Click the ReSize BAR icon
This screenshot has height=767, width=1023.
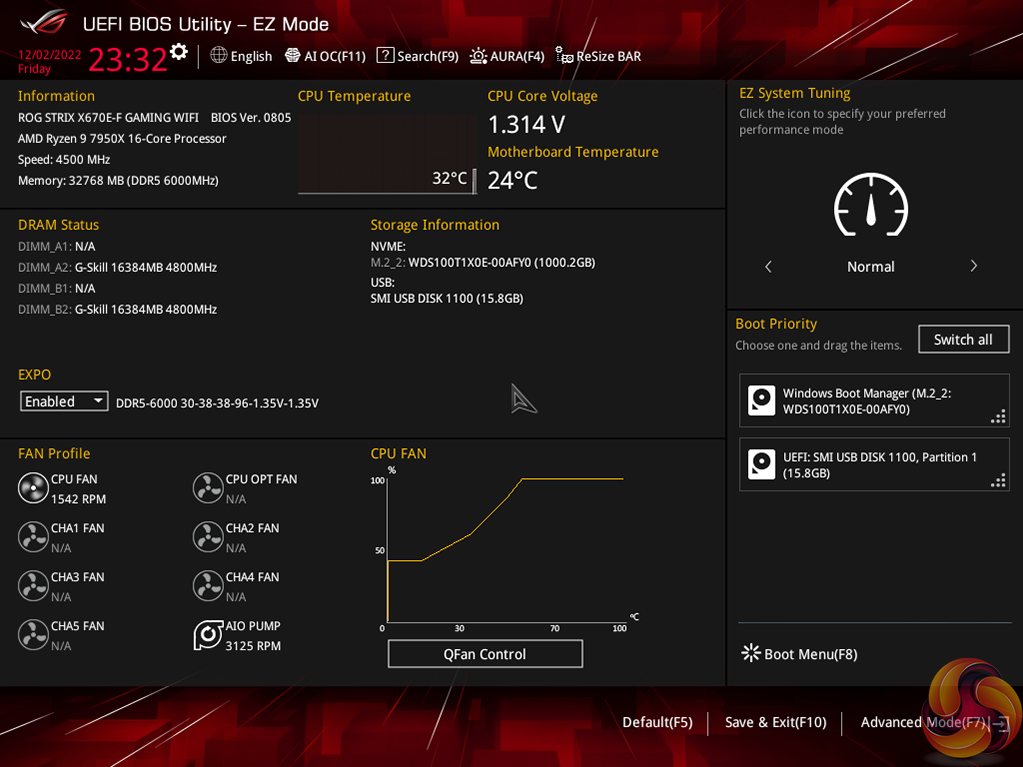click(564, 55)
